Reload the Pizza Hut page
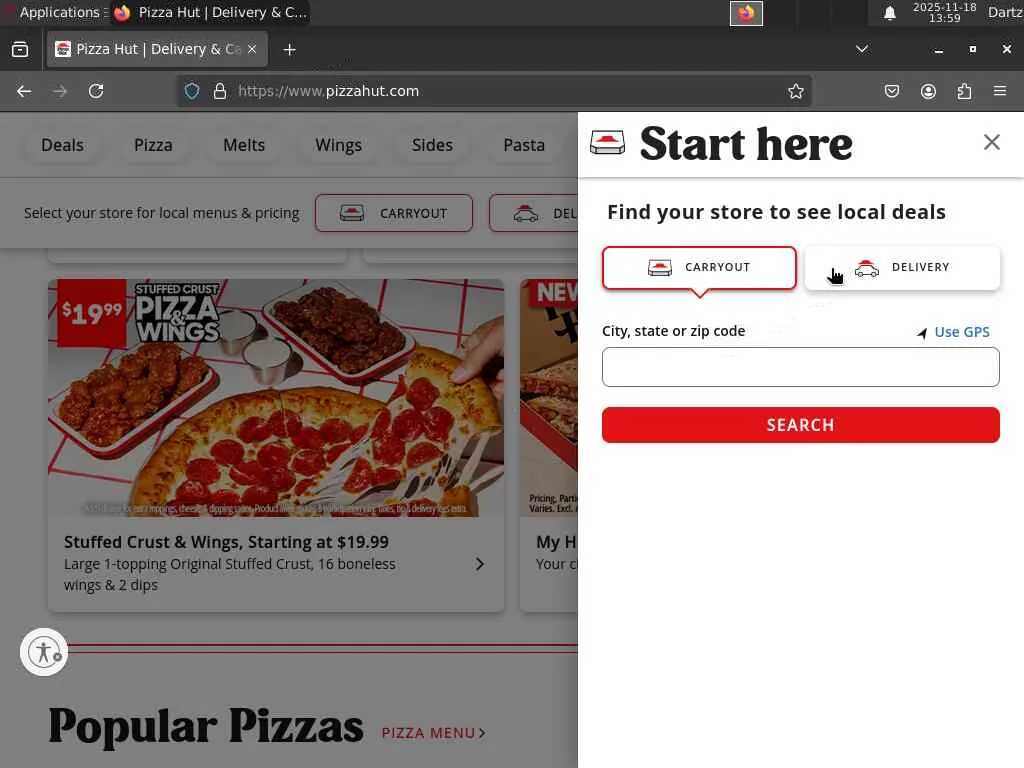This screenshot has height=768, width=1024. click(x=96, y=91)
